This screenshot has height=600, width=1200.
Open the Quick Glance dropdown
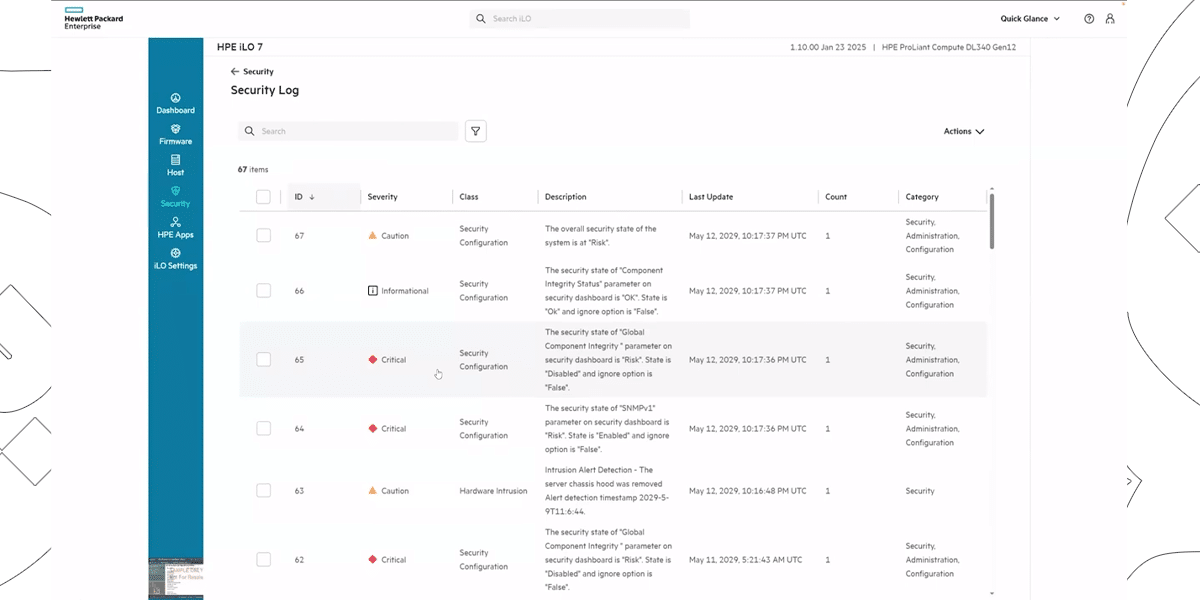click(1030, 19)
